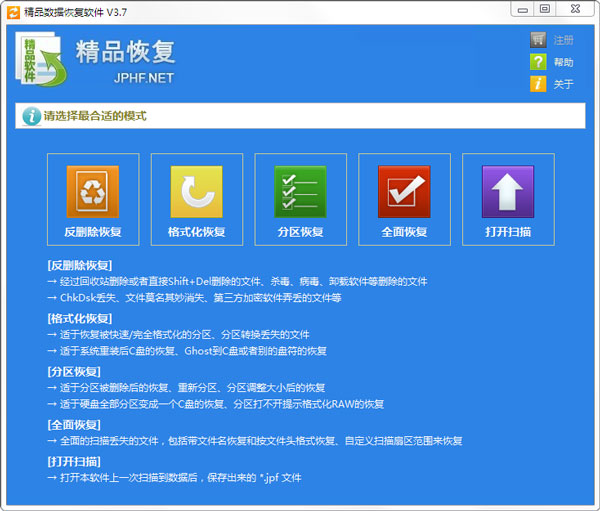Select the 分区恢复 button label
Screen dimensions: 600x511
click(x=300, y=232)
